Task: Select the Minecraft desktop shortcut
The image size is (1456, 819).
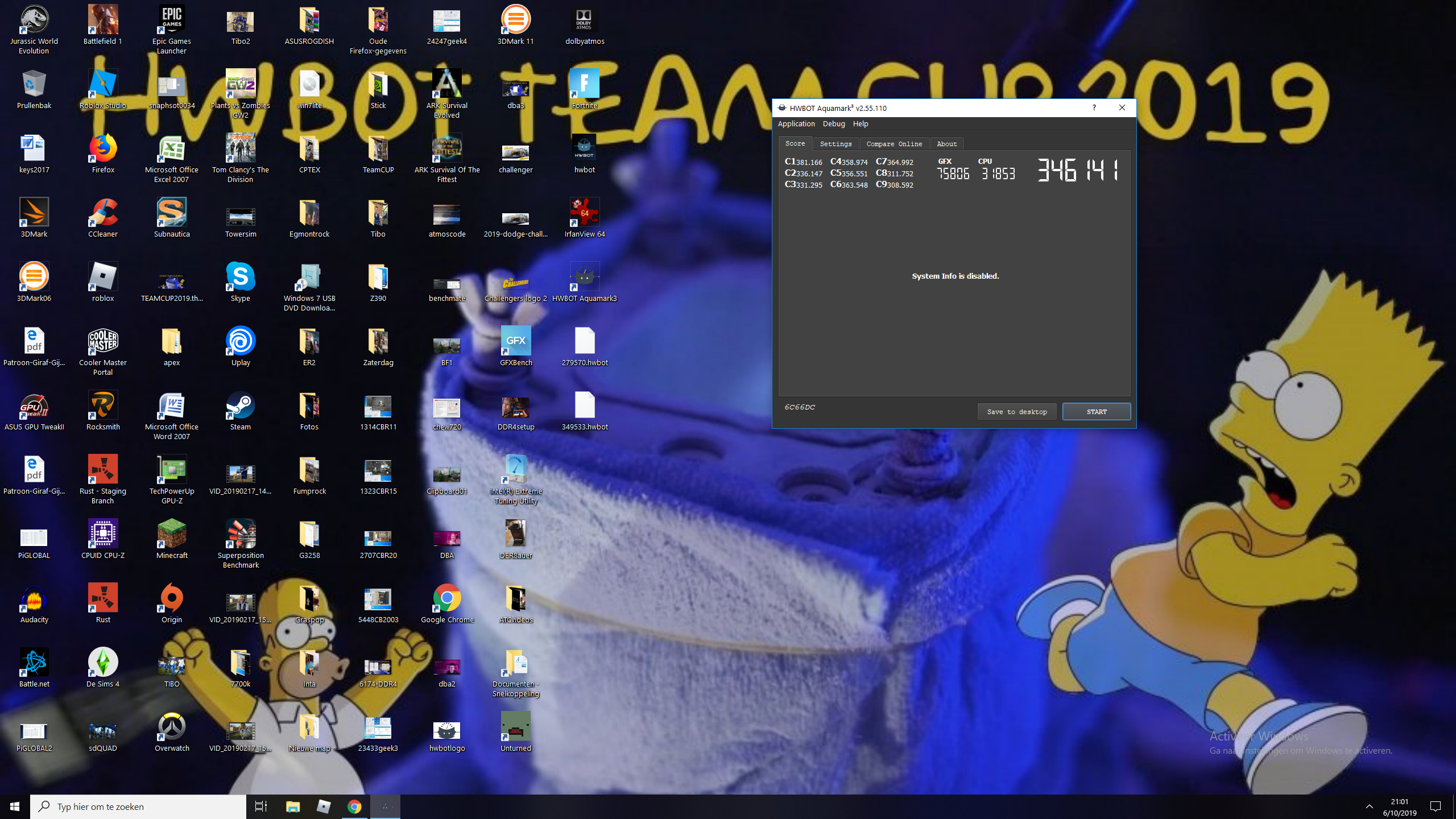Action: (172, 540)
